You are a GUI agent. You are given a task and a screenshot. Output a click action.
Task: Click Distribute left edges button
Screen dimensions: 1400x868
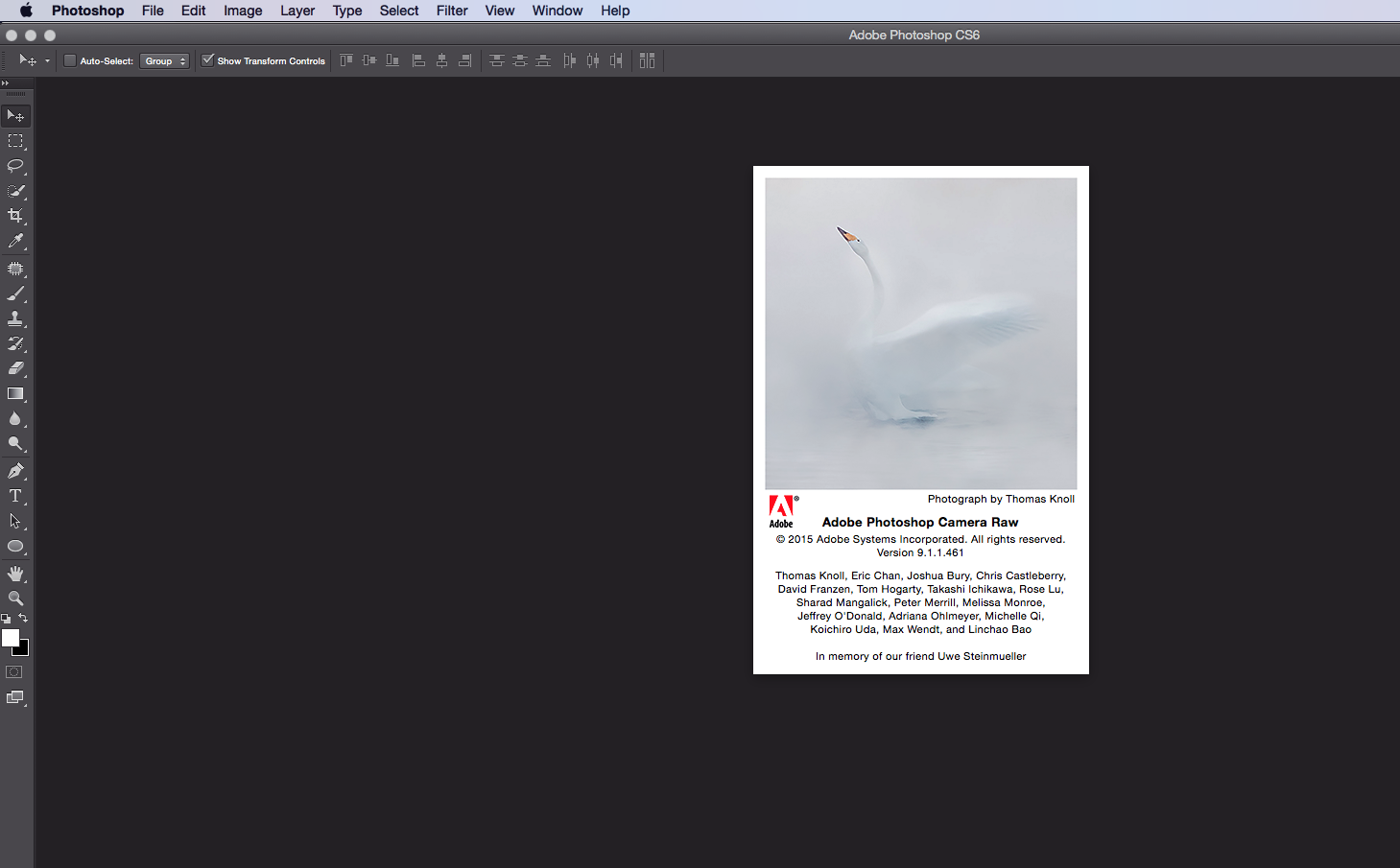click(x=569, y=60)
